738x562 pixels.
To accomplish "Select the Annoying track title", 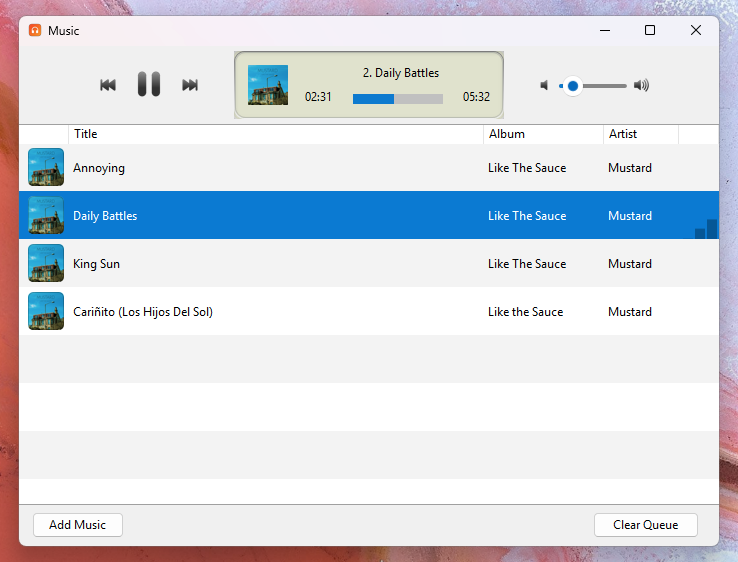I will pos(99,168).
